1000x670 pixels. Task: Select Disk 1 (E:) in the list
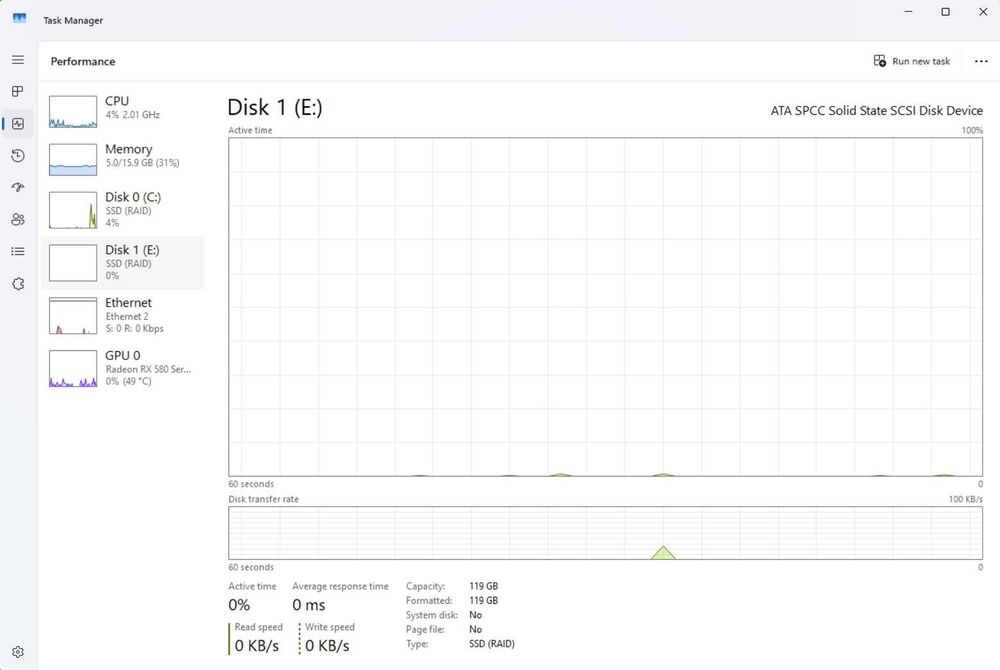click(x=123, y=263)
